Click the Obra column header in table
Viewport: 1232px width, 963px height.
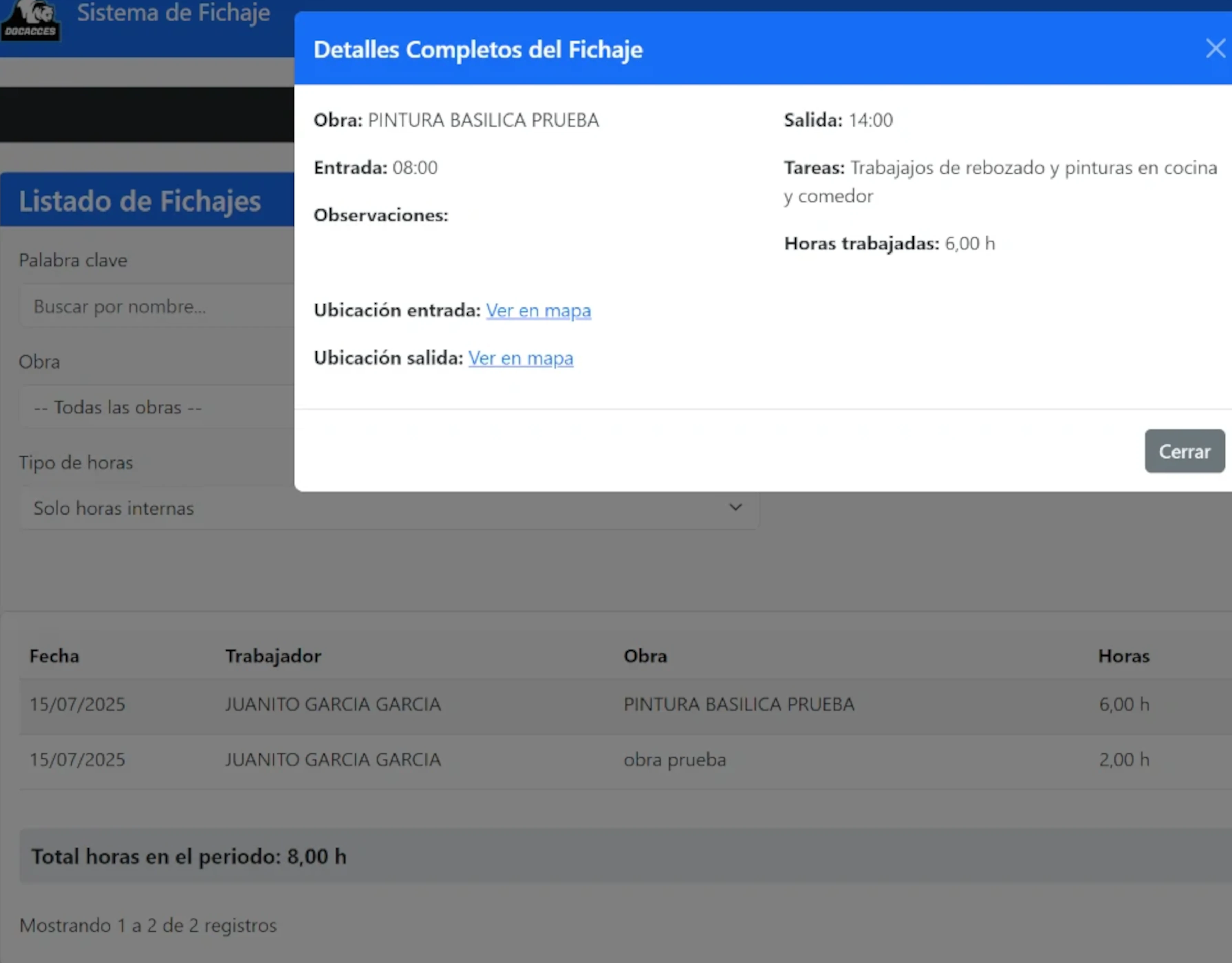645,657
